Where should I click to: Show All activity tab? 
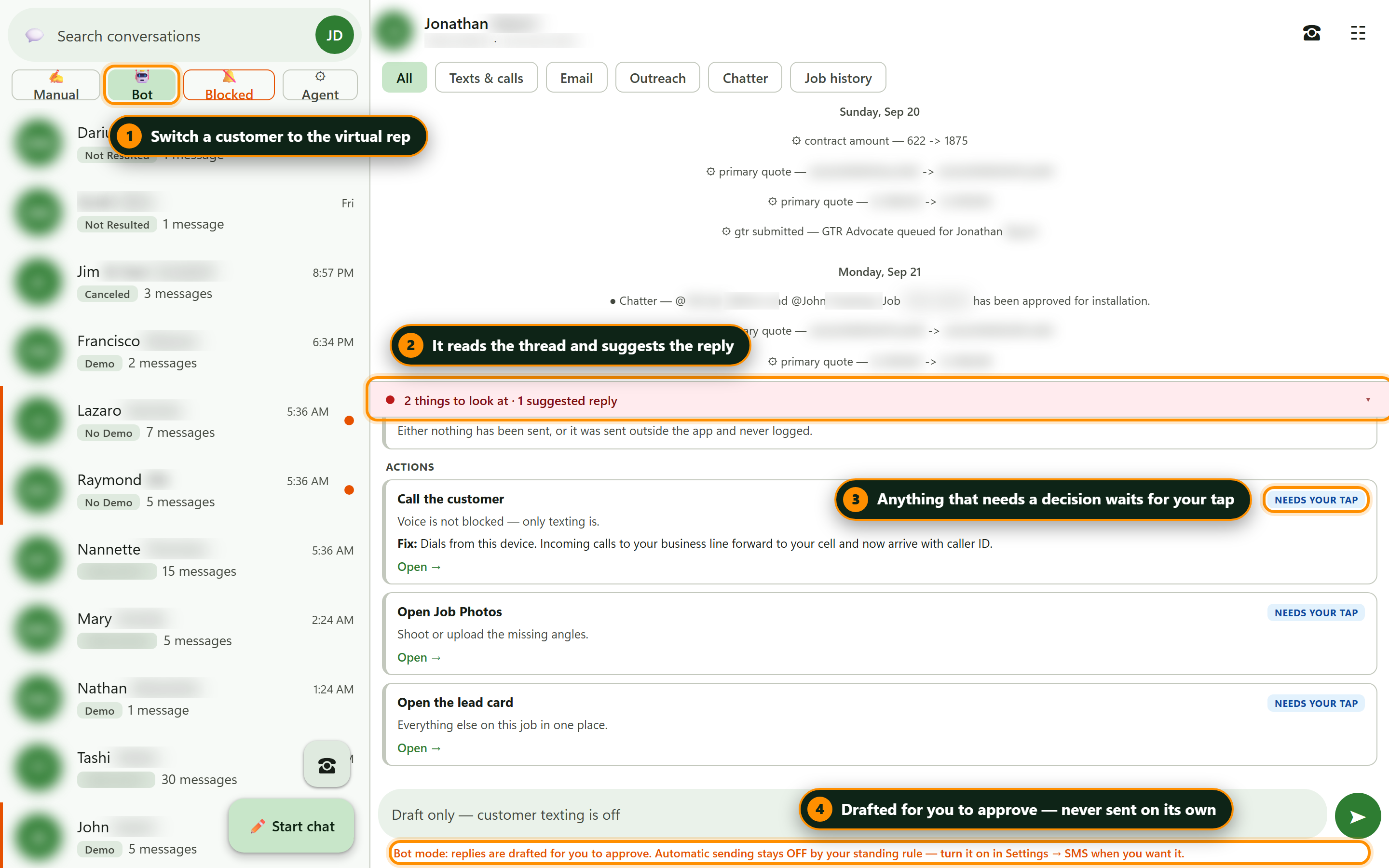(404, 78)
